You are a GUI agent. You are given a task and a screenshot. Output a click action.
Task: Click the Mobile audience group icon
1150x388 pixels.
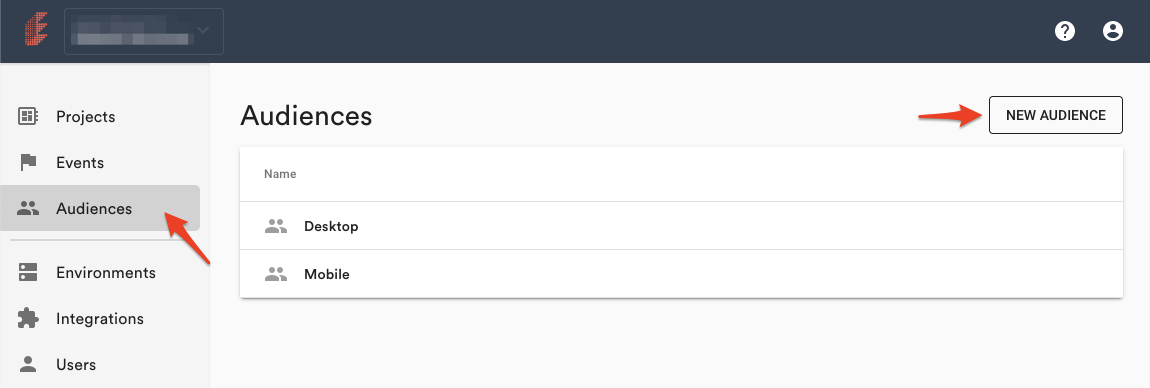pos(275,274)
